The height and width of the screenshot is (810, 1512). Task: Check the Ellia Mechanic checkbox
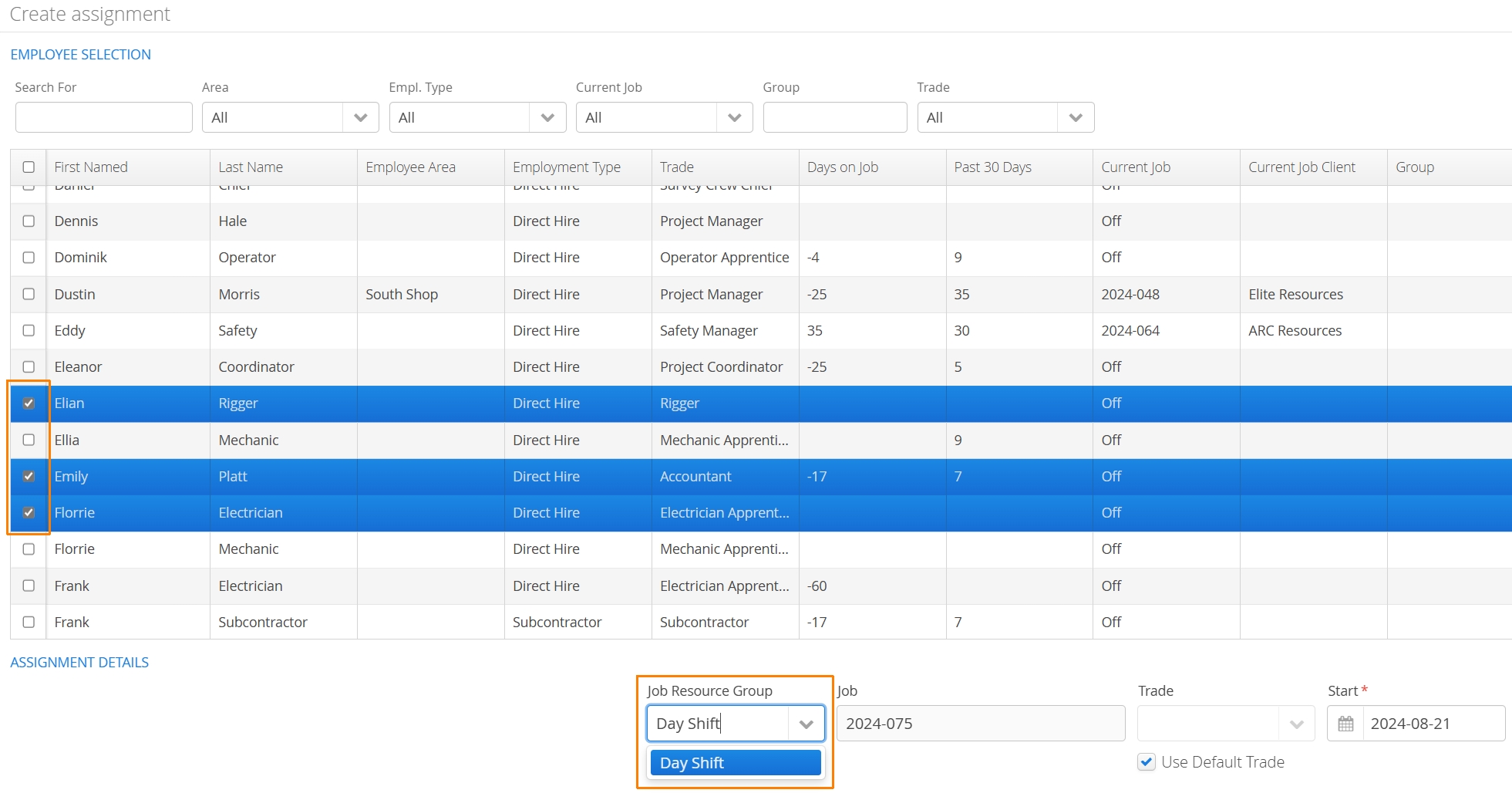29,440
